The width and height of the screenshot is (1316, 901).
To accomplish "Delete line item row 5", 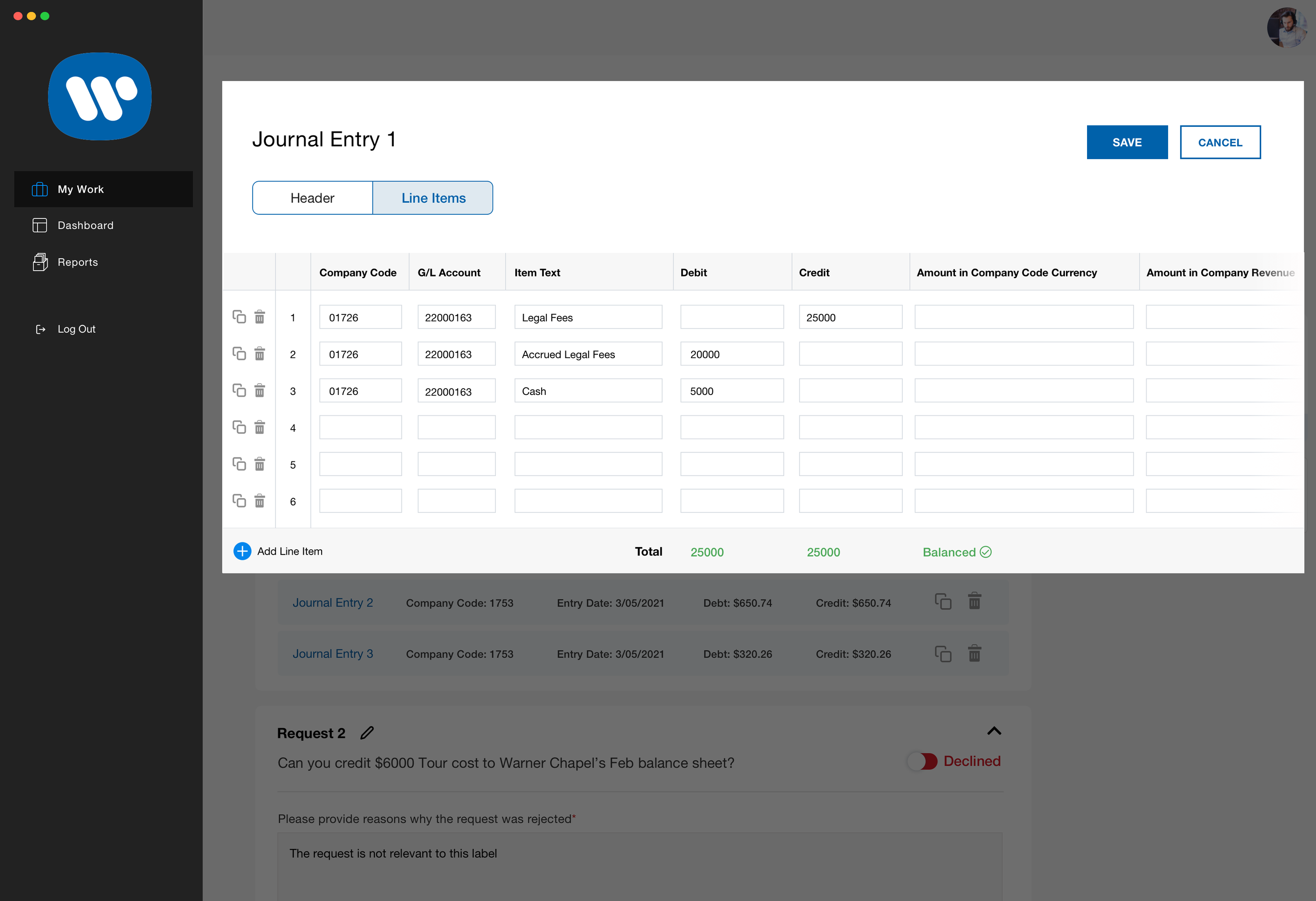I will point(260,464).
